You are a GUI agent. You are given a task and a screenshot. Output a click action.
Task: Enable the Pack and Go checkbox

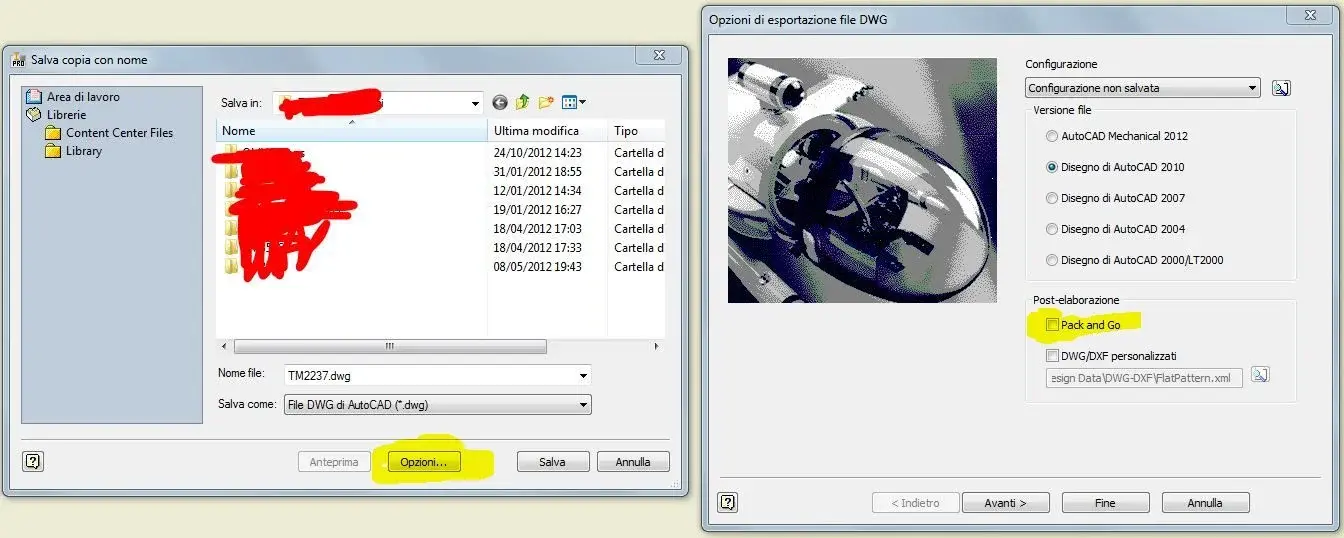point(1052,325)
